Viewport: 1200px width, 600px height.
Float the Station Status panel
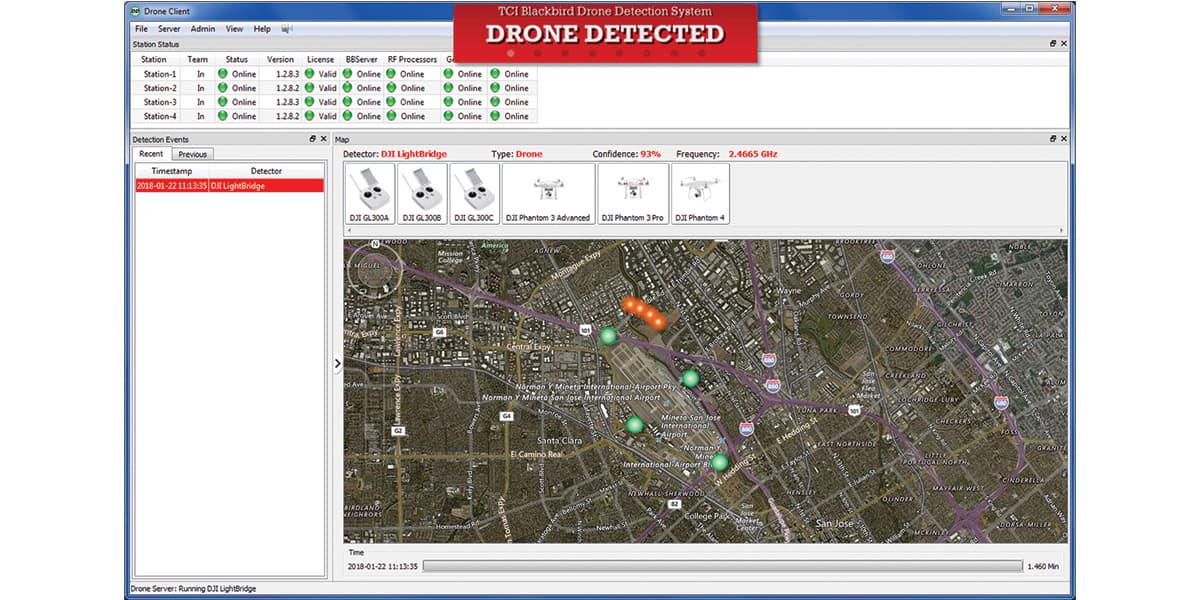tap(1052, 44)
